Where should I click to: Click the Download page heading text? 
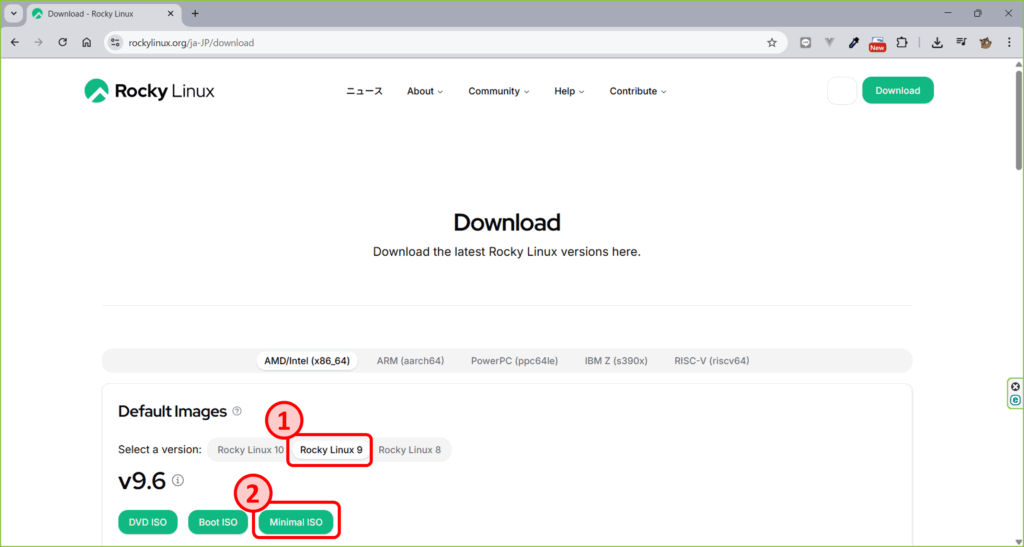click(x=507, y=223)
